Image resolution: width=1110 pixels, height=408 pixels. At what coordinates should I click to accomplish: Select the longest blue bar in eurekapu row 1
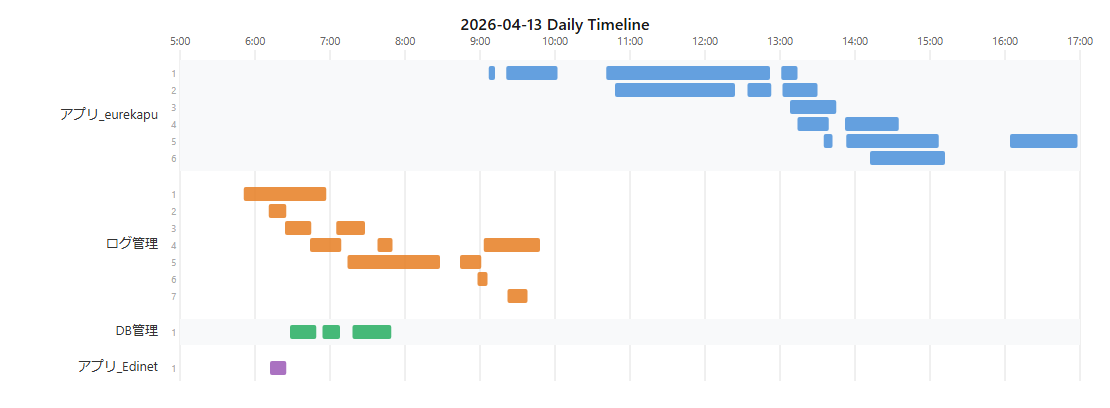click(688, 73)
